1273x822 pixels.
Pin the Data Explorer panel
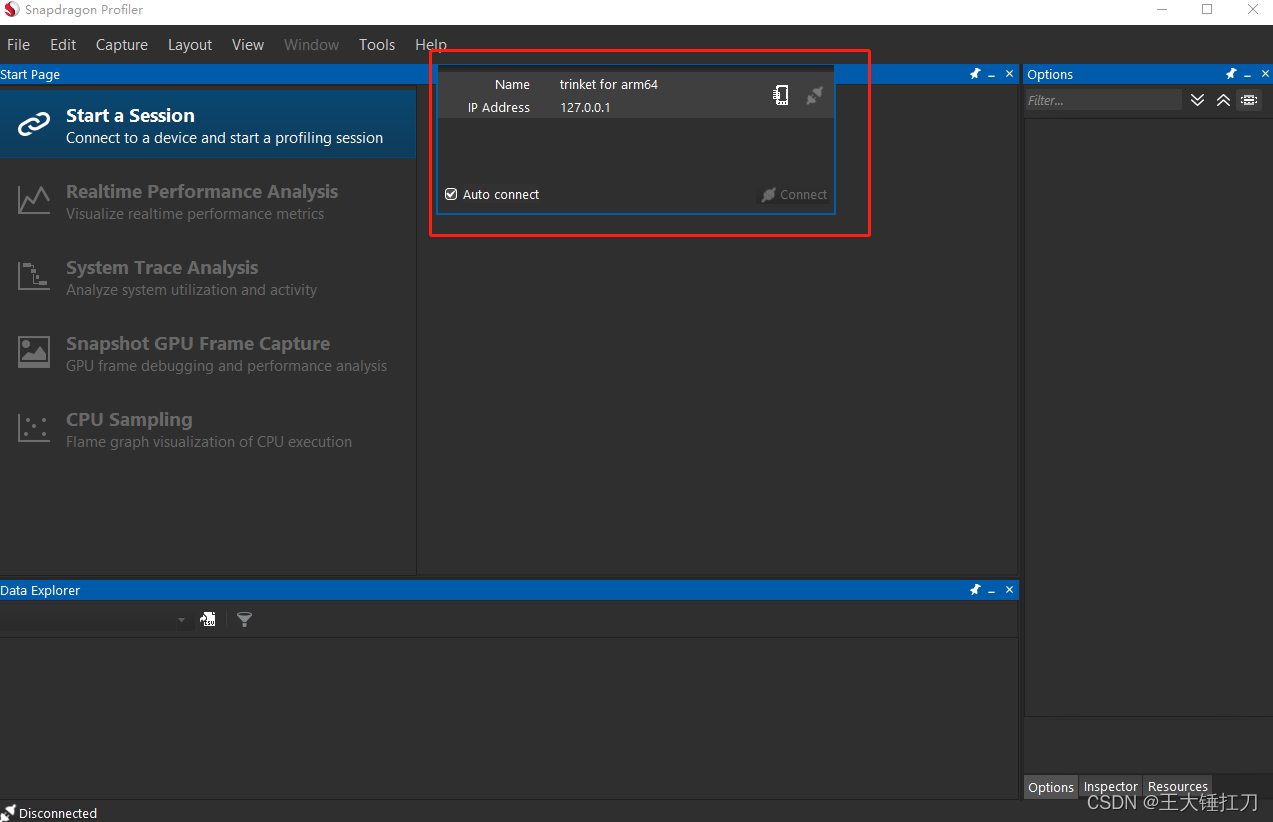(975, 590)
